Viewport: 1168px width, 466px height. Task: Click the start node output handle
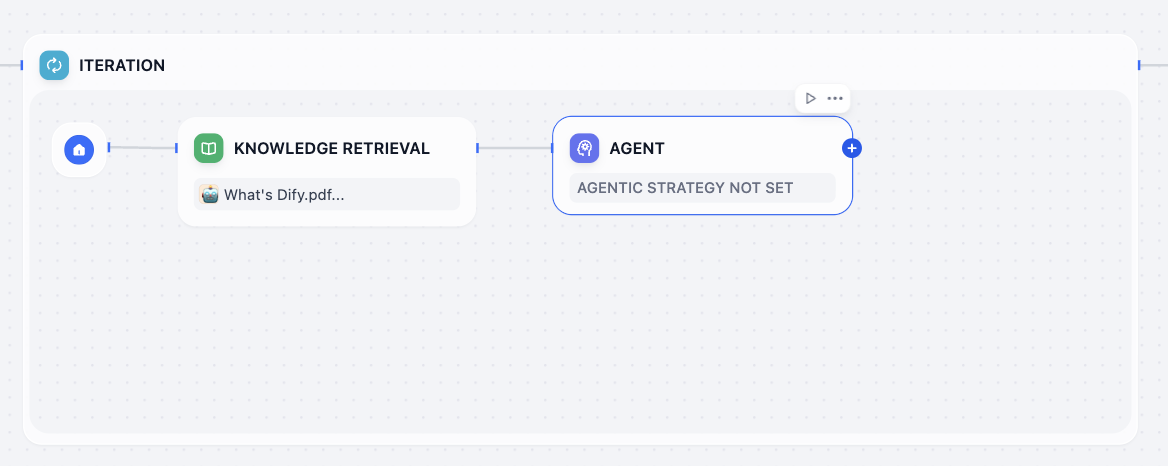tap(108, 148)
